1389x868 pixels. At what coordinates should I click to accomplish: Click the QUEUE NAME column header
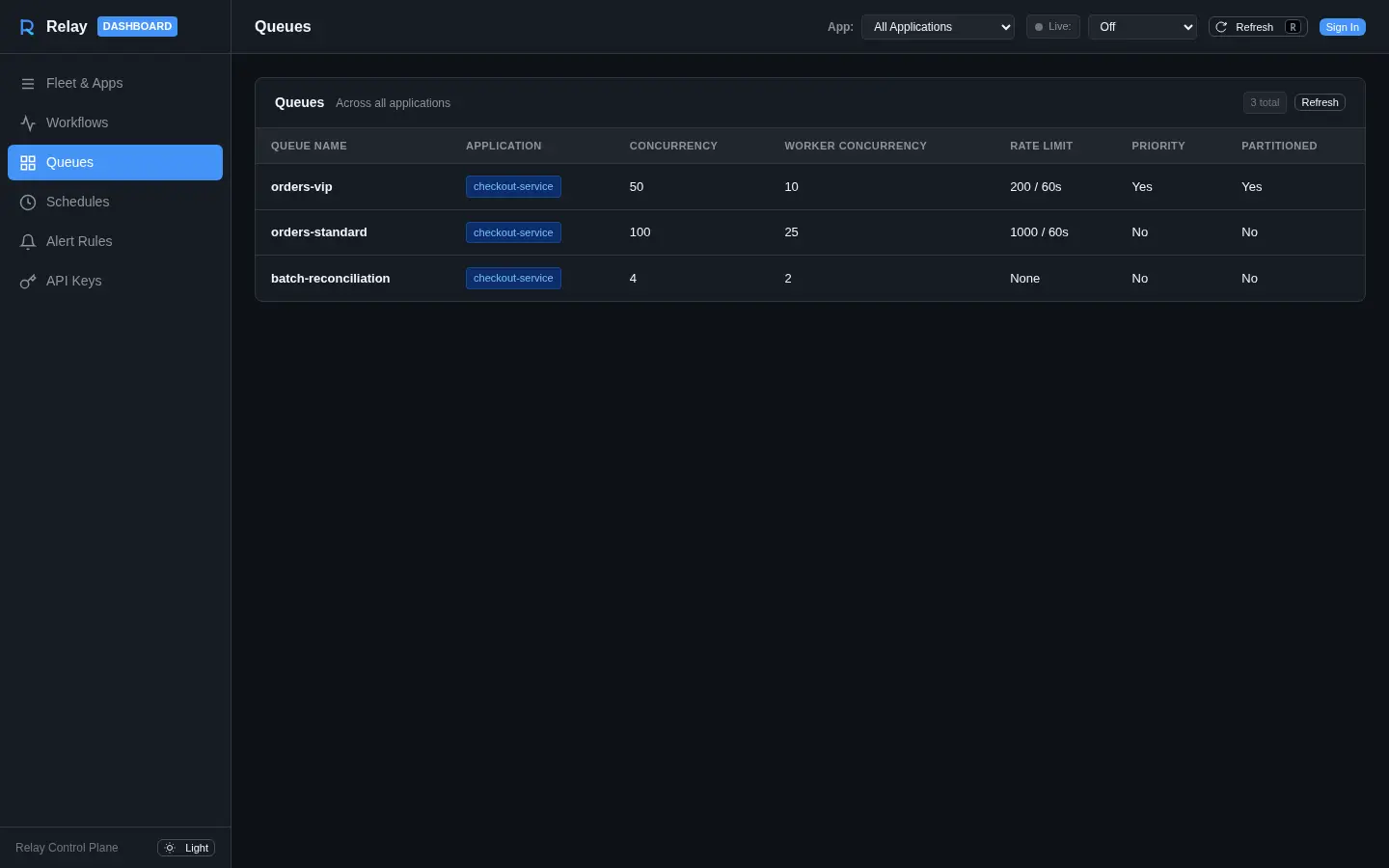click(309, 146)
